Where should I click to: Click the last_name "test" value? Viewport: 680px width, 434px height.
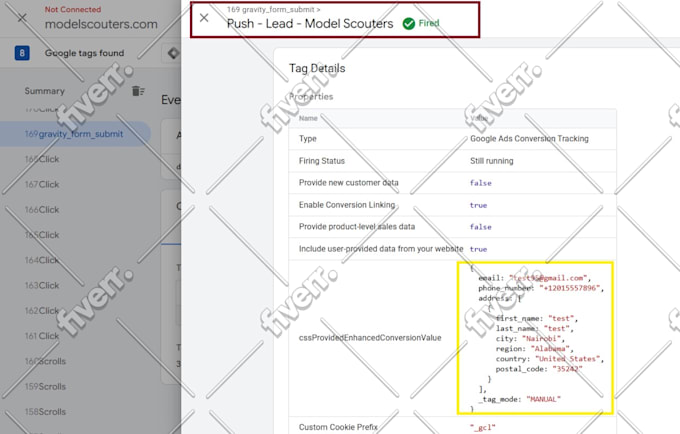556,328
